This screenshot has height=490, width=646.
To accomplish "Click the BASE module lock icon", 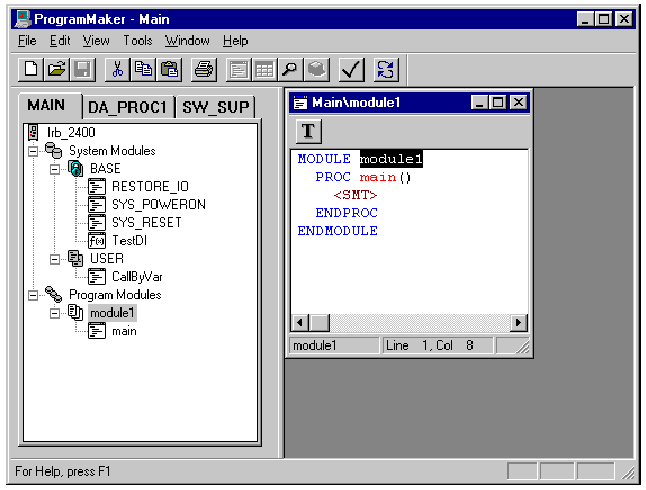I will [75, 169].
